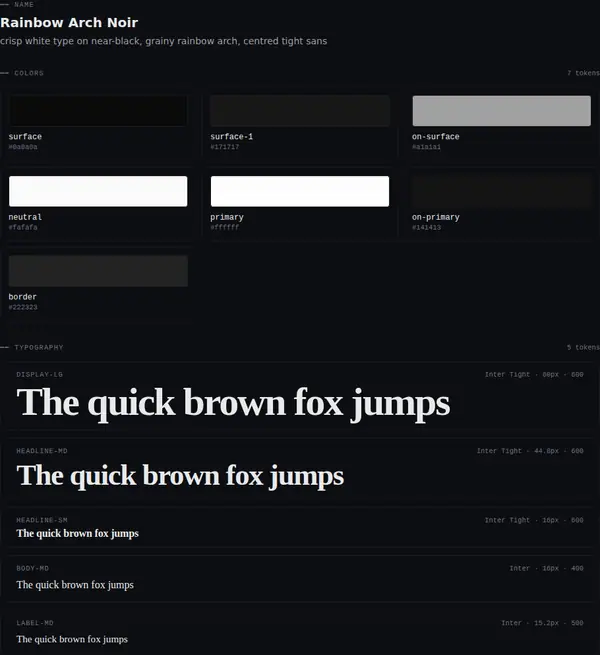
Task: Select the border color swatch
Action: point(98,271)
